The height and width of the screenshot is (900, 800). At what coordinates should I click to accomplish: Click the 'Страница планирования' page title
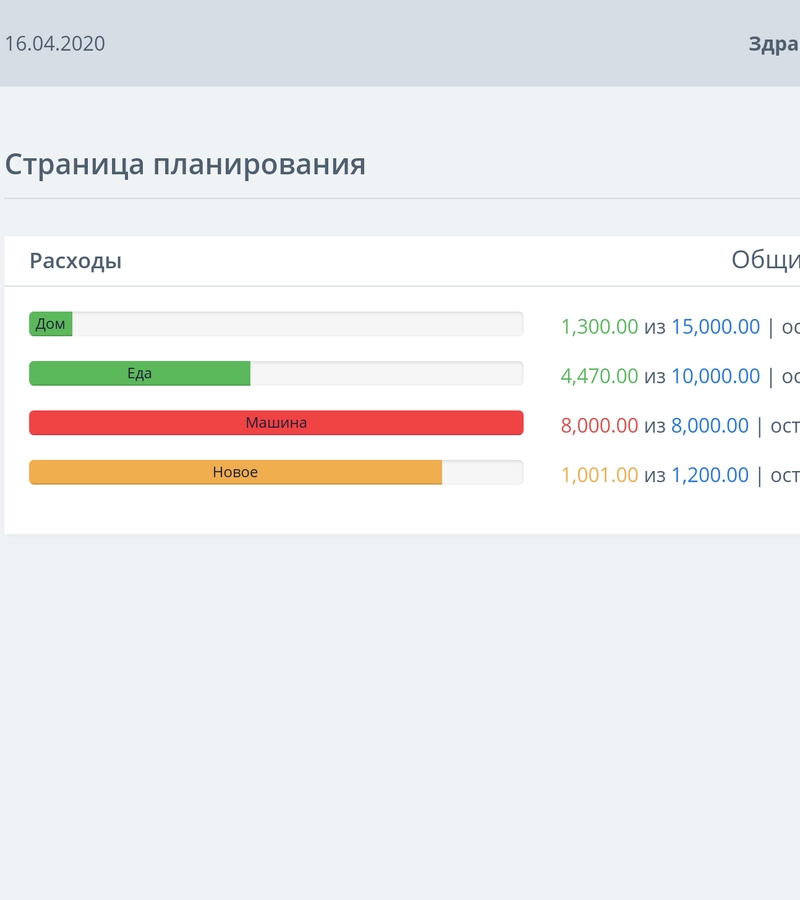185,164
